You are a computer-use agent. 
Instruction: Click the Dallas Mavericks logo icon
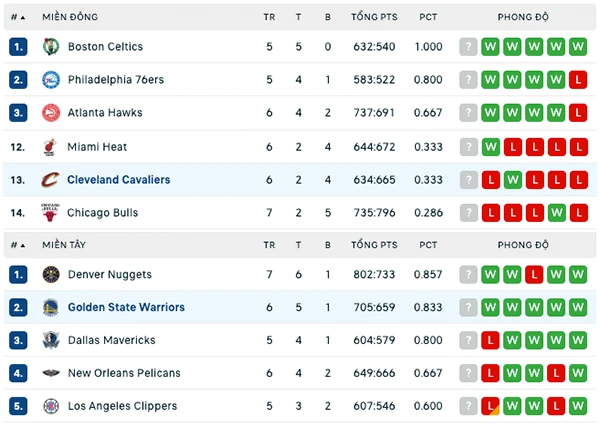[x=51, y=340]
